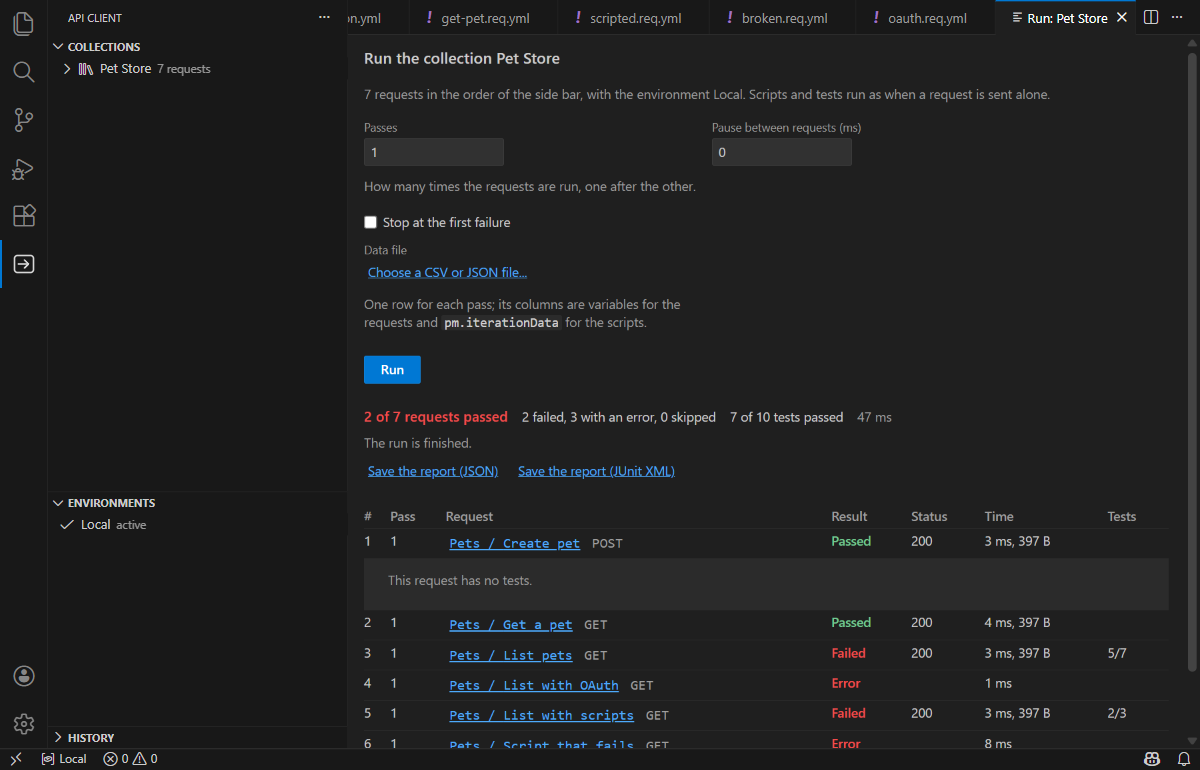
Task: Click the Copilot status bar icon
Action: pyautogui.click(x=1152, y=759)
